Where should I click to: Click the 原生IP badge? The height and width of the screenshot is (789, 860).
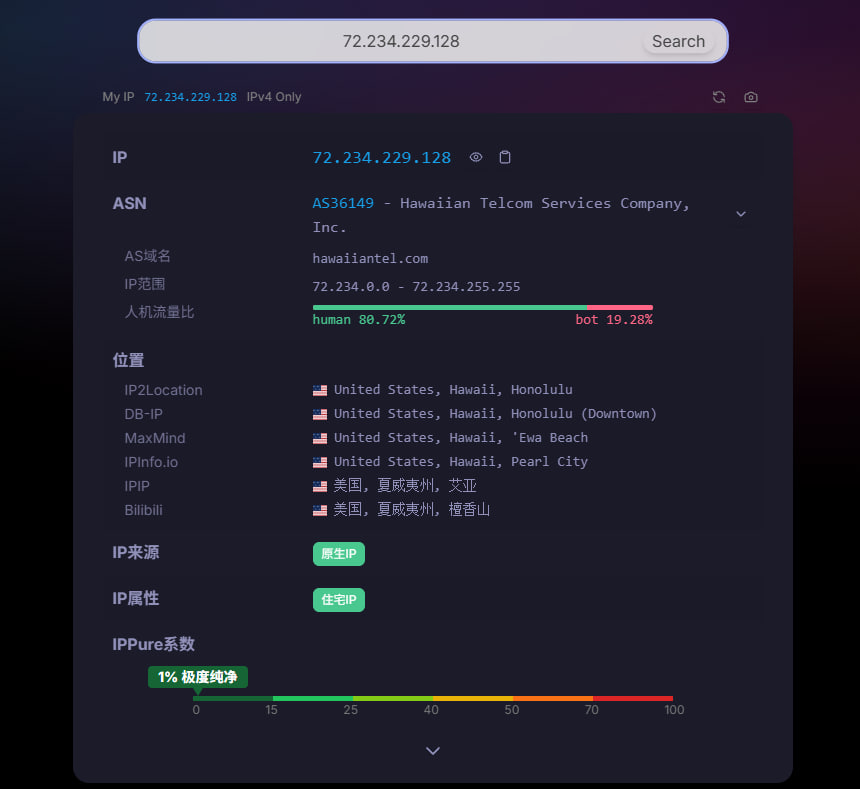(x=338, y=554)
